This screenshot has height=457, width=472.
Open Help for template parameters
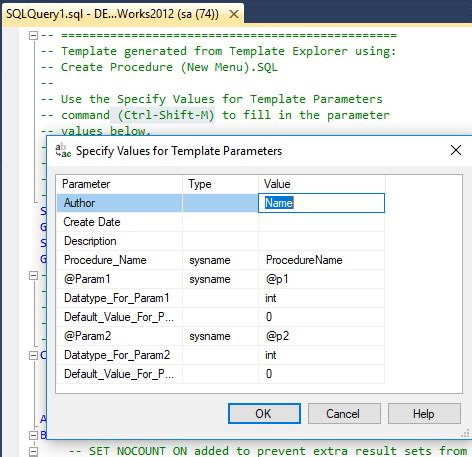point(424,414)
